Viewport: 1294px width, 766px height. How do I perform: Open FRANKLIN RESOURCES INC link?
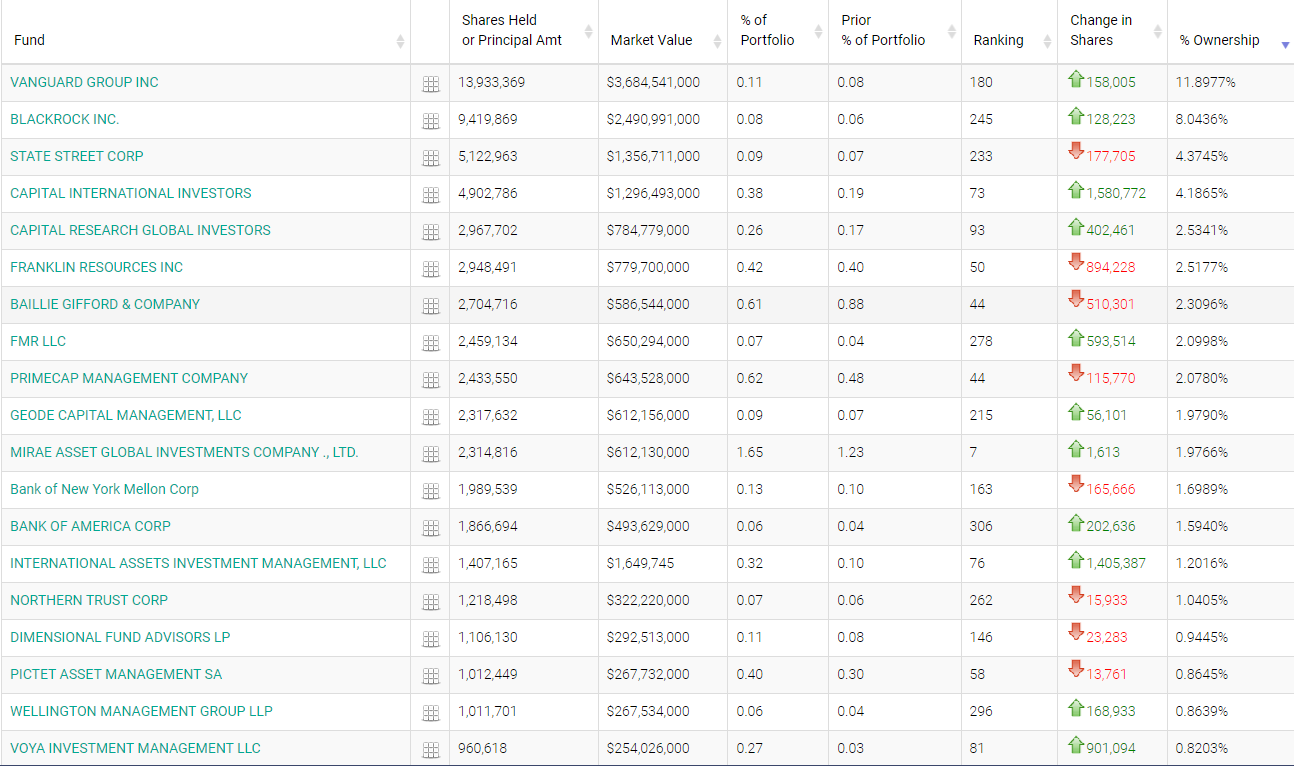[97, 267]
